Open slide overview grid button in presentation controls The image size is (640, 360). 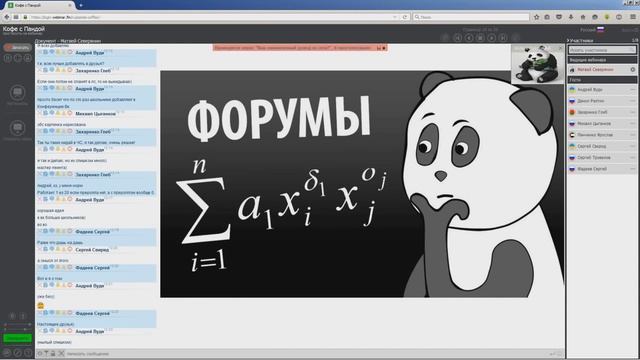[480, 38]
